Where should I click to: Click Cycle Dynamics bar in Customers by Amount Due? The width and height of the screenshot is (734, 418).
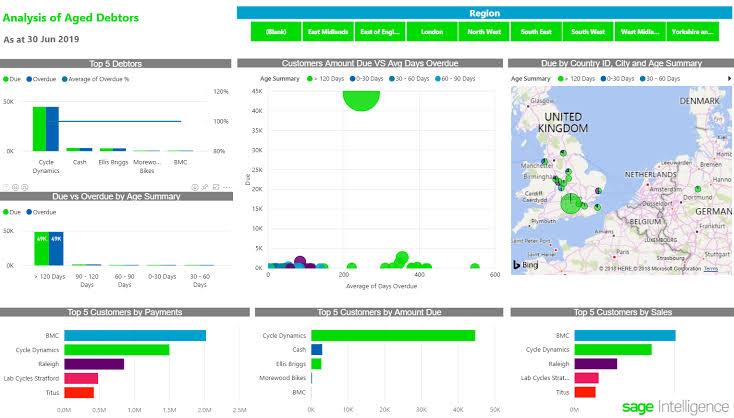coord(393,336)
